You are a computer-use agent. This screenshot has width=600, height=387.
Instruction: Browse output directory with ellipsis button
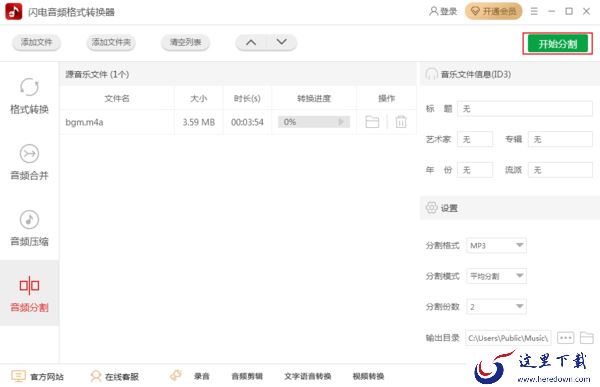[566, 338]
